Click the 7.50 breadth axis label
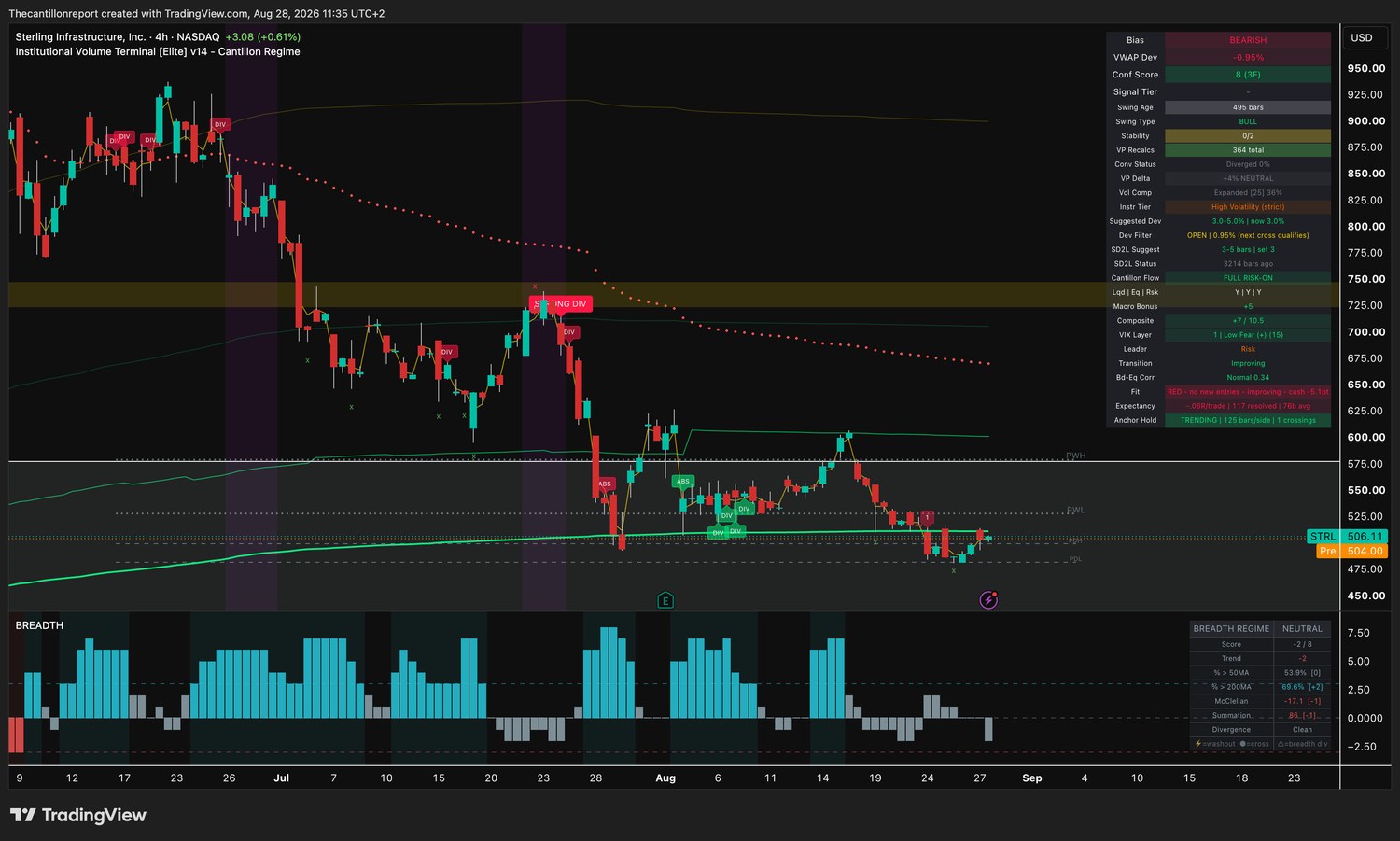1400x841 pixels. pyautogui.click(x=1359, y=633)
